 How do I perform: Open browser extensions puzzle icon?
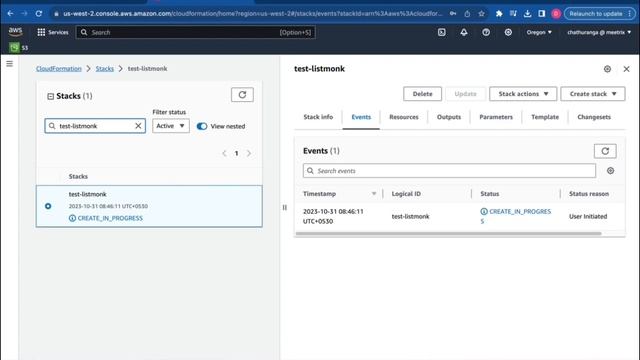tap(499, 13)
